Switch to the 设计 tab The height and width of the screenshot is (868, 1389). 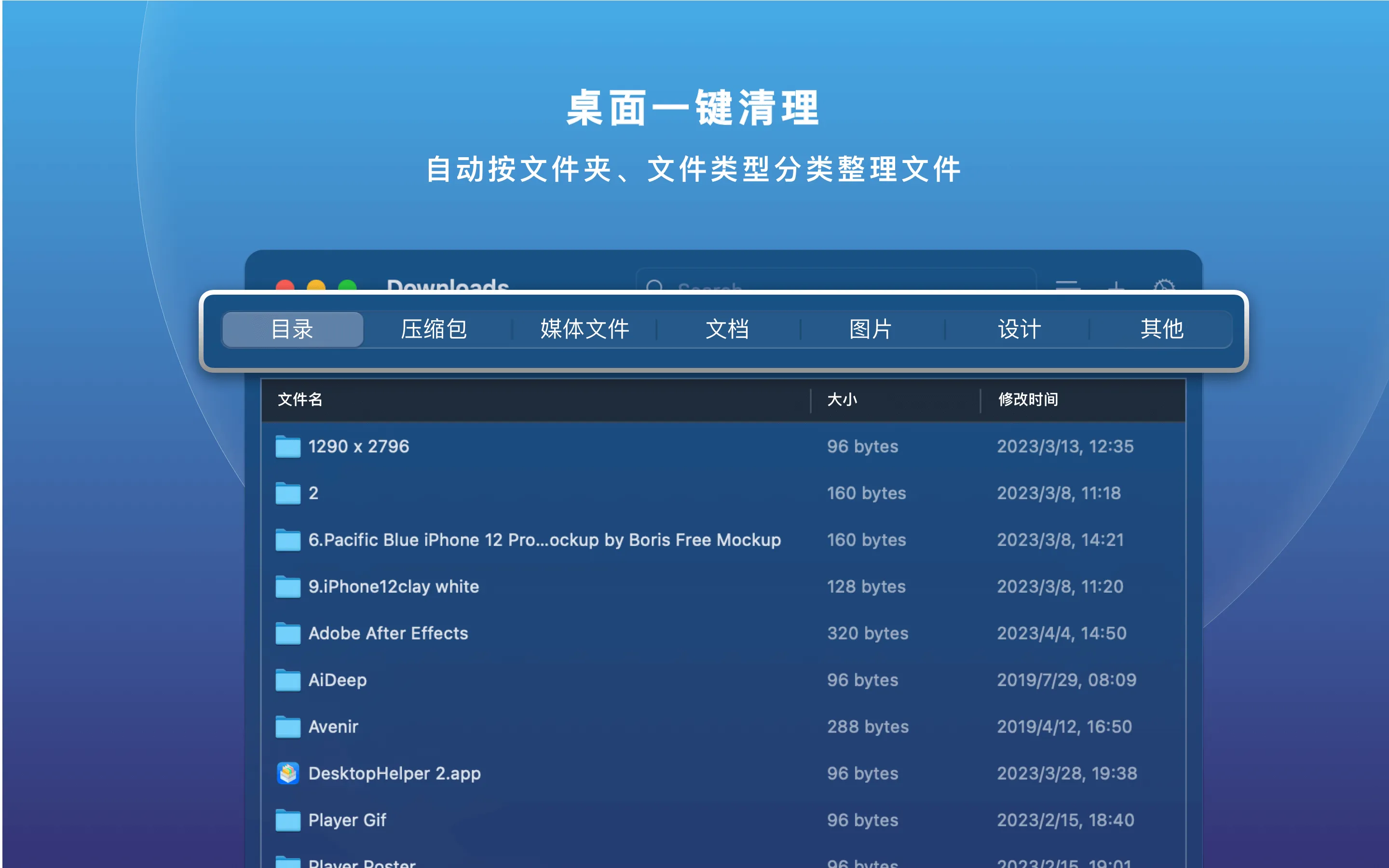point(1018,329)
